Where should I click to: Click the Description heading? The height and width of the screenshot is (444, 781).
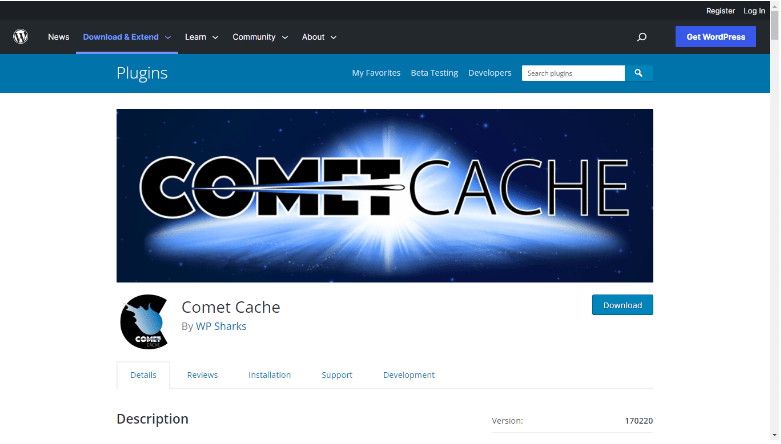click(152, 419)
